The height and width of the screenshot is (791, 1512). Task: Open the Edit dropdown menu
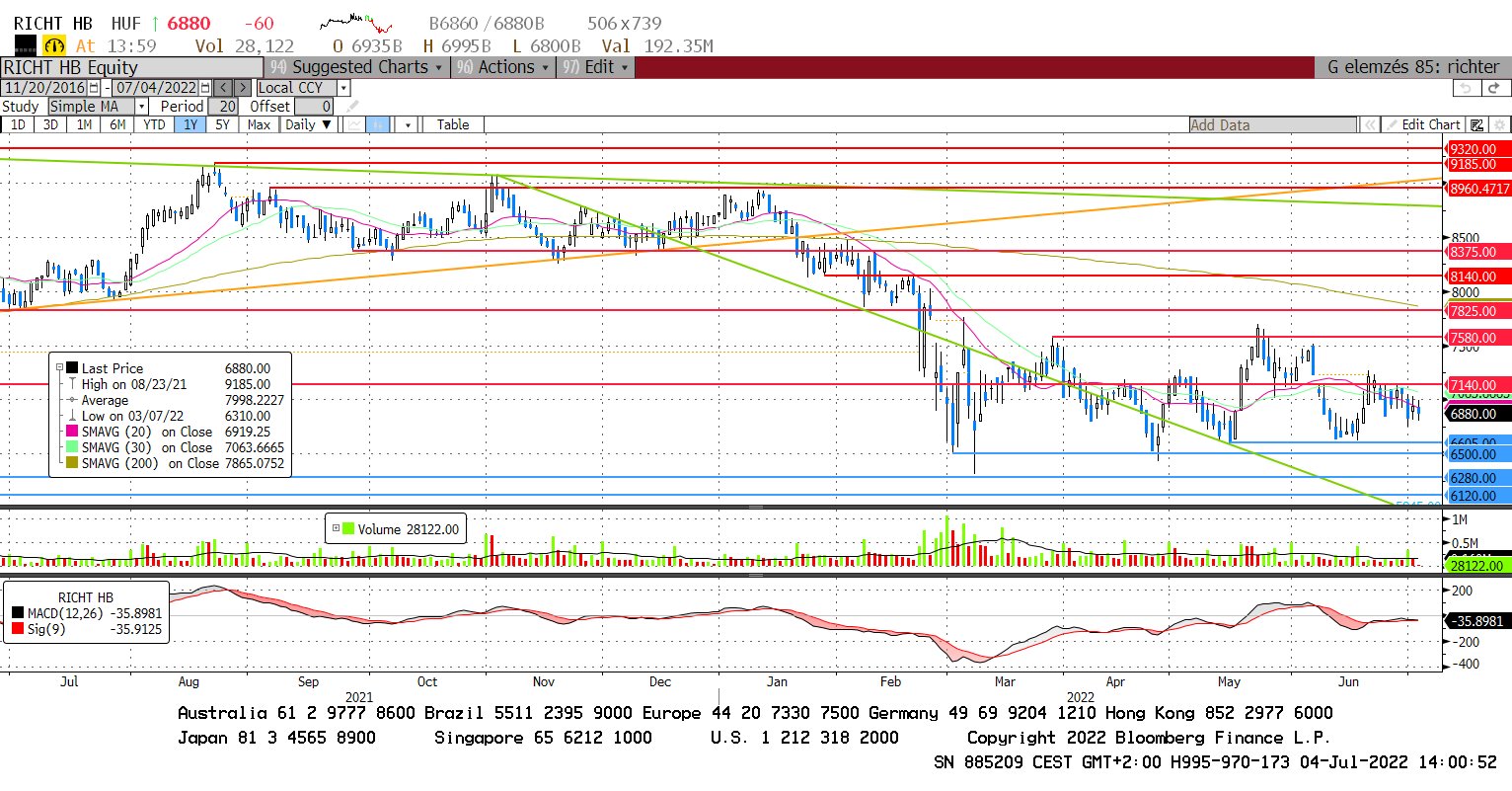(596, 67)
